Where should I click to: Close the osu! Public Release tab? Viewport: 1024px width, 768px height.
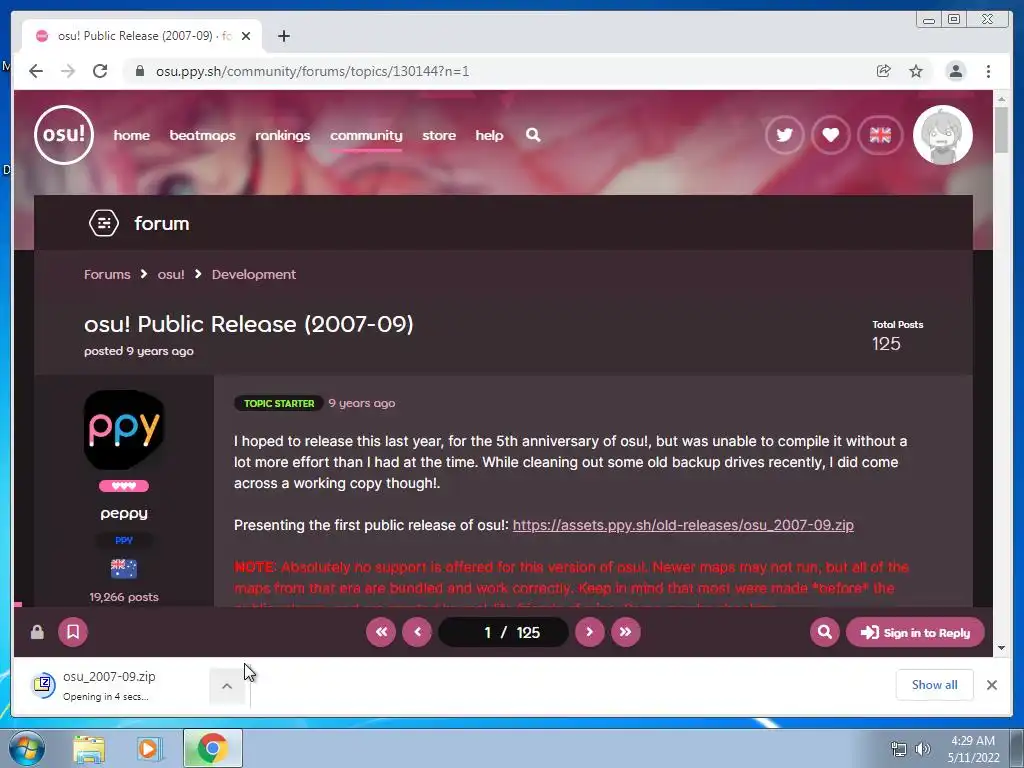point(246,36)
